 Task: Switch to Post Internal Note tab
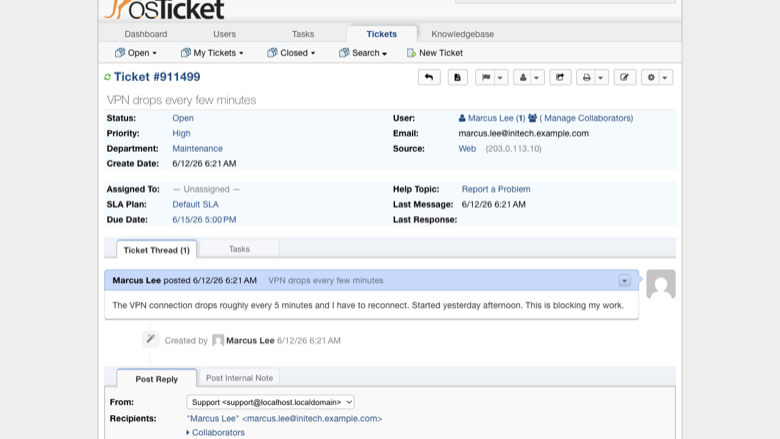point(239,378)
